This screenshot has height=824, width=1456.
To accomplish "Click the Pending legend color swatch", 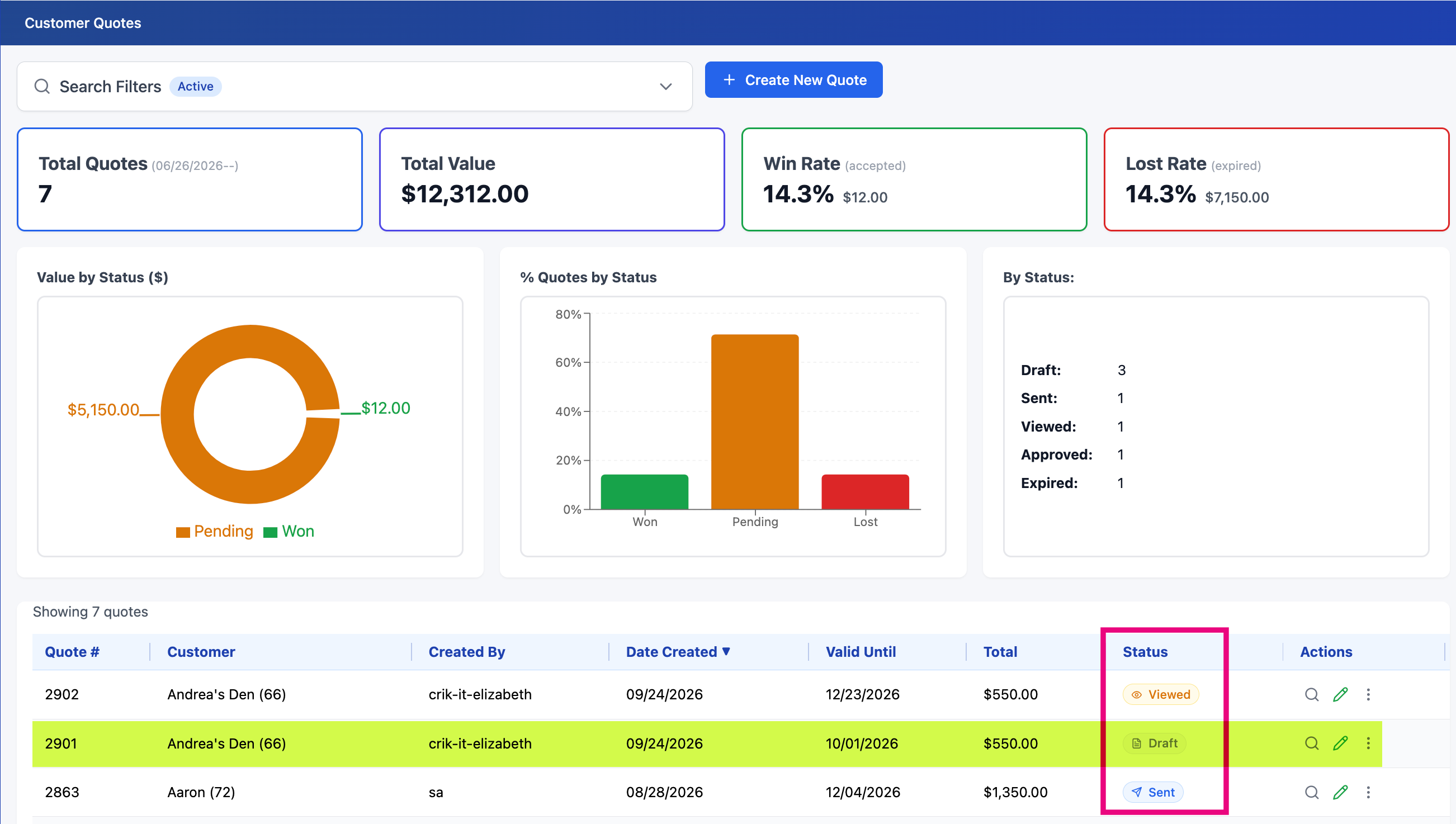I will pyautogui.click(x=182, y=532).
